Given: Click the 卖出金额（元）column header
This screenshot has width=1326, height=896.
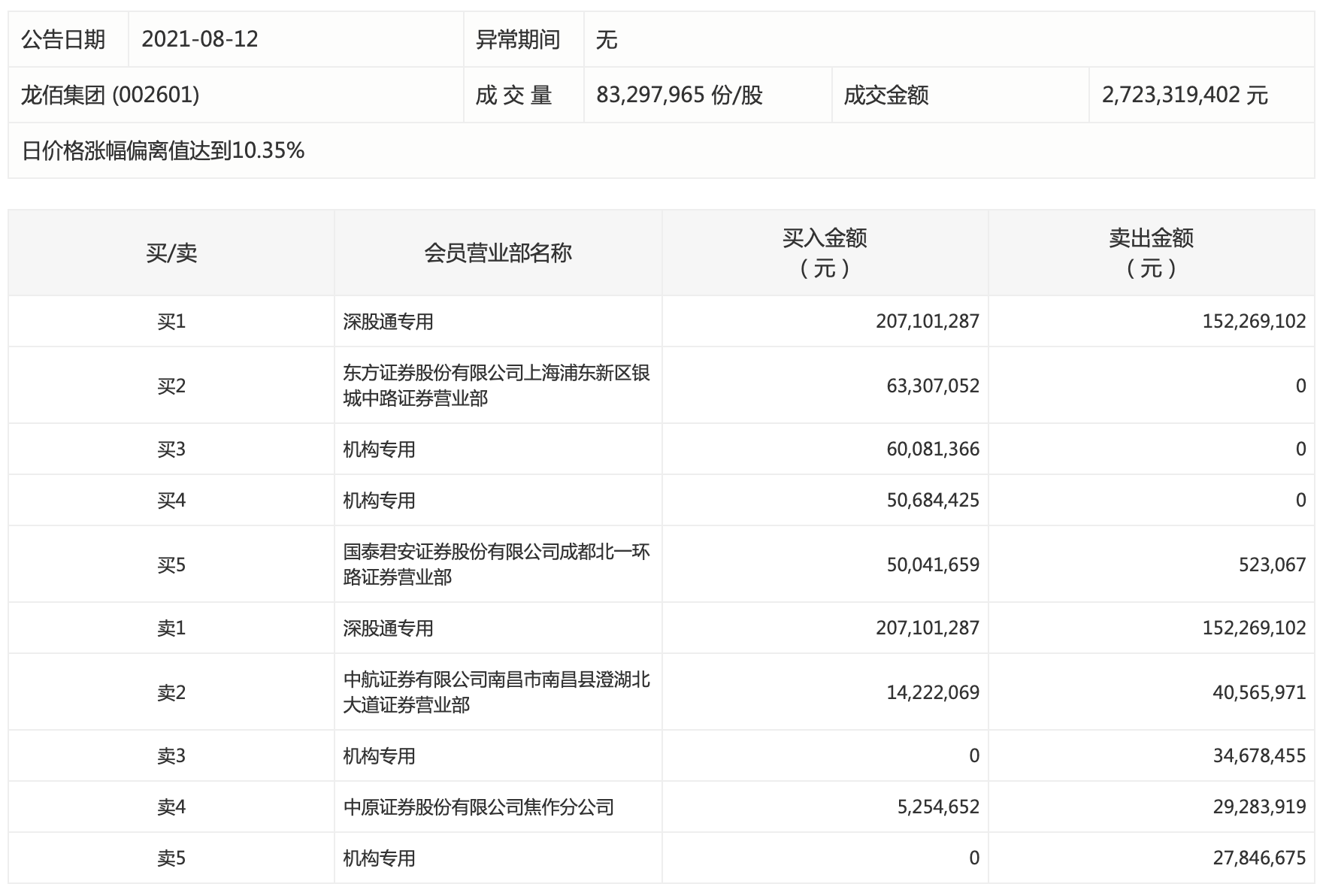Looking at the screenshot, I should pyautogui.click(x=1151, y=253).
